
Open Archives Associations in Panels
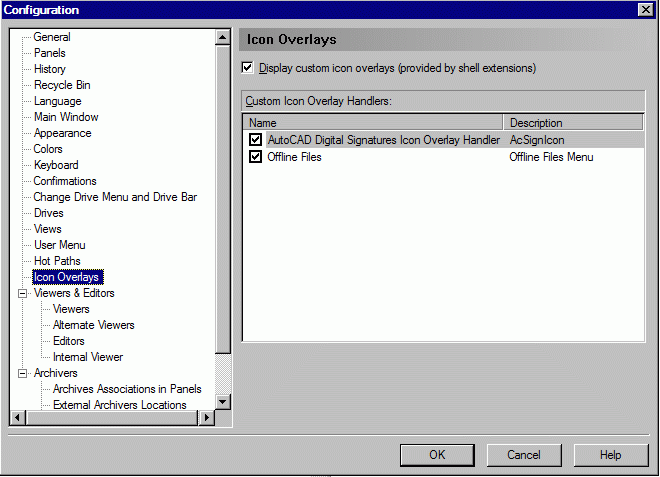(127, 389)
